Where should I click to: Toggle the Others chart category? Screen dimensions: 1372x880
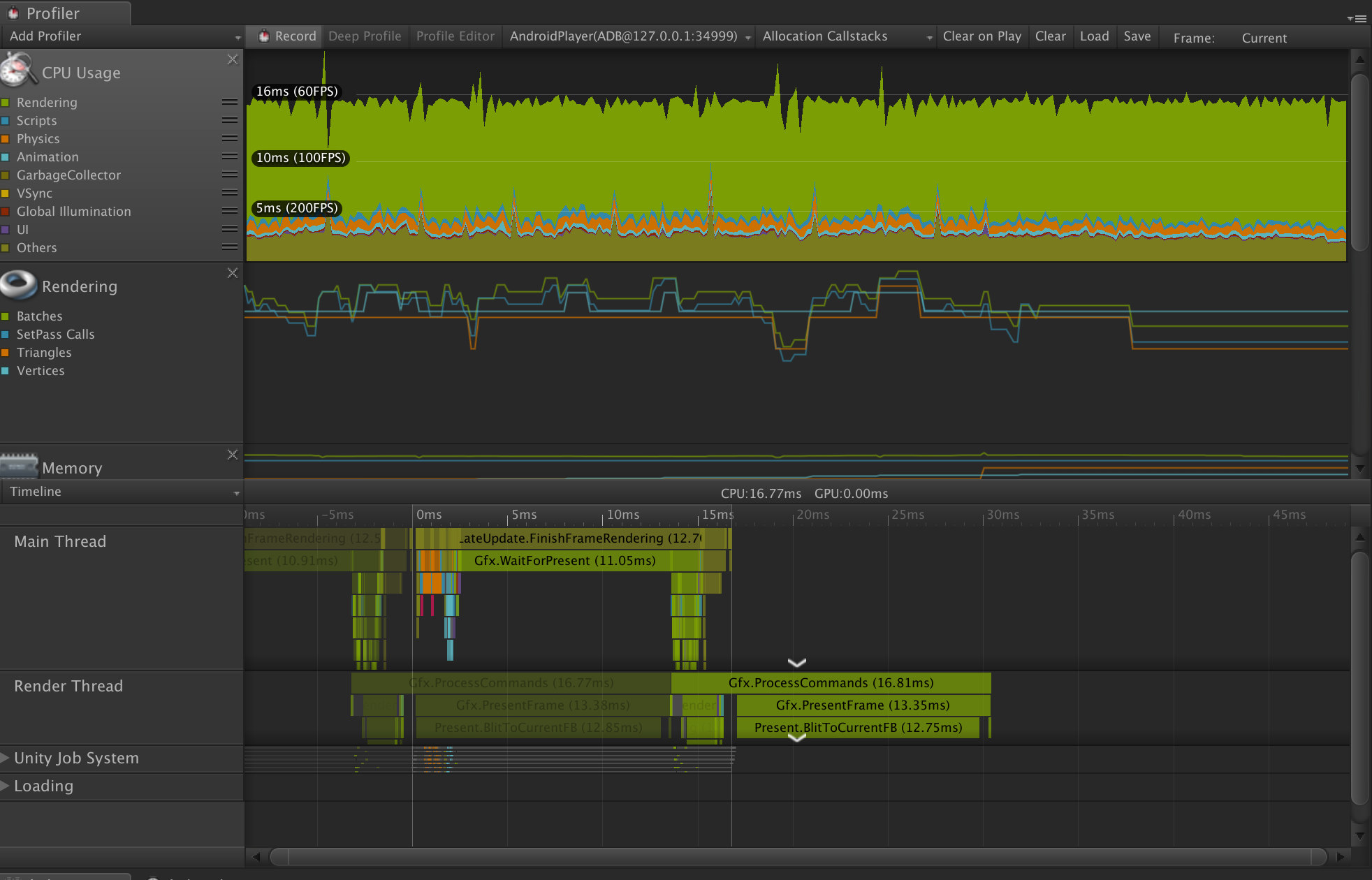[5, 248]
